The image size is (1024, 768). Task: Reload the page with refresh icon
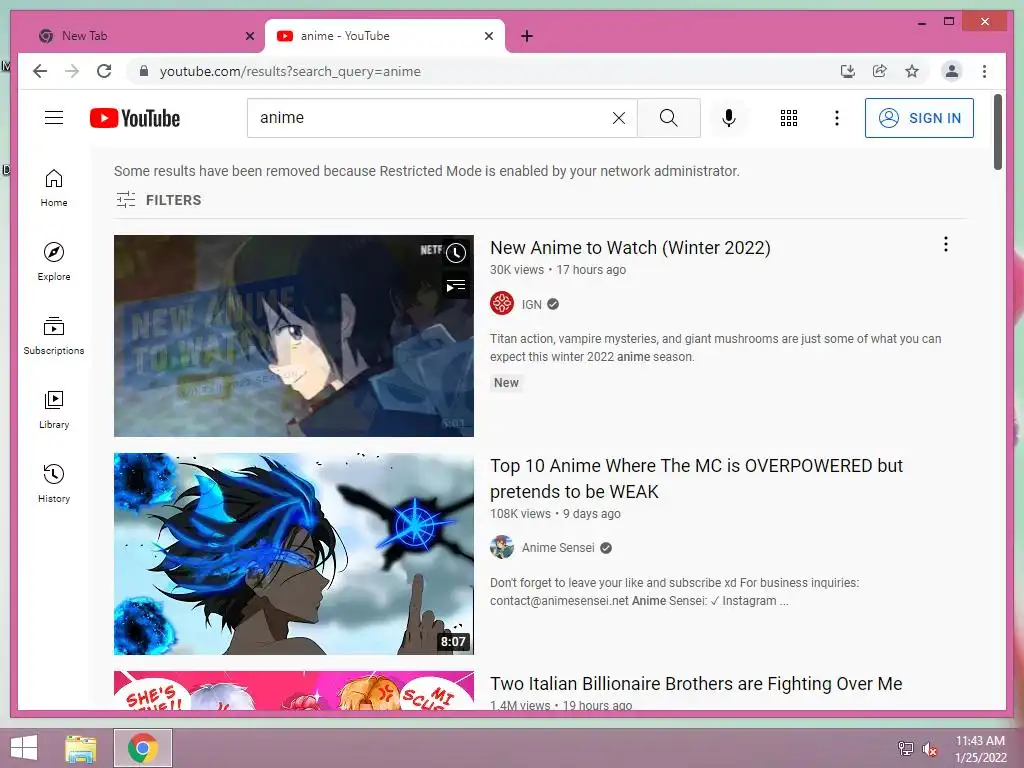click(x=104, y=71)
